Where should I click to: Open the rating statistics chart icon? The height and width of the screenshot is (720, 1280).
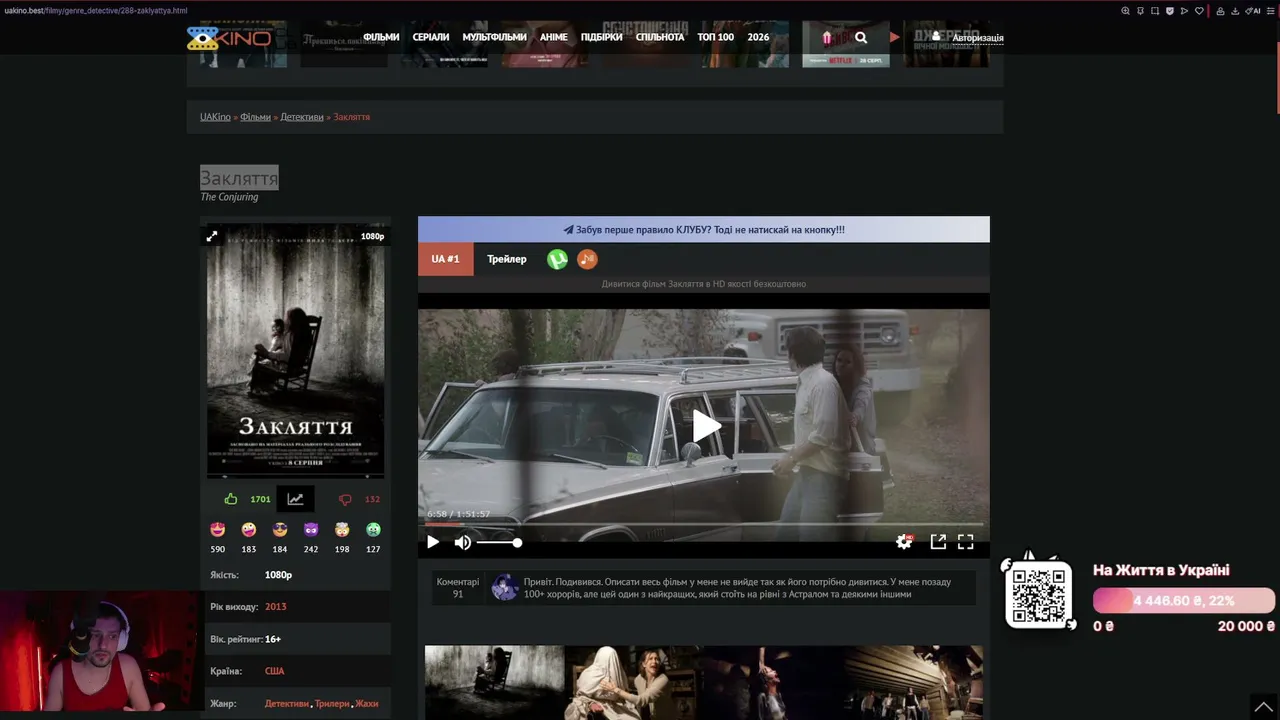click(x=295, y=499)
